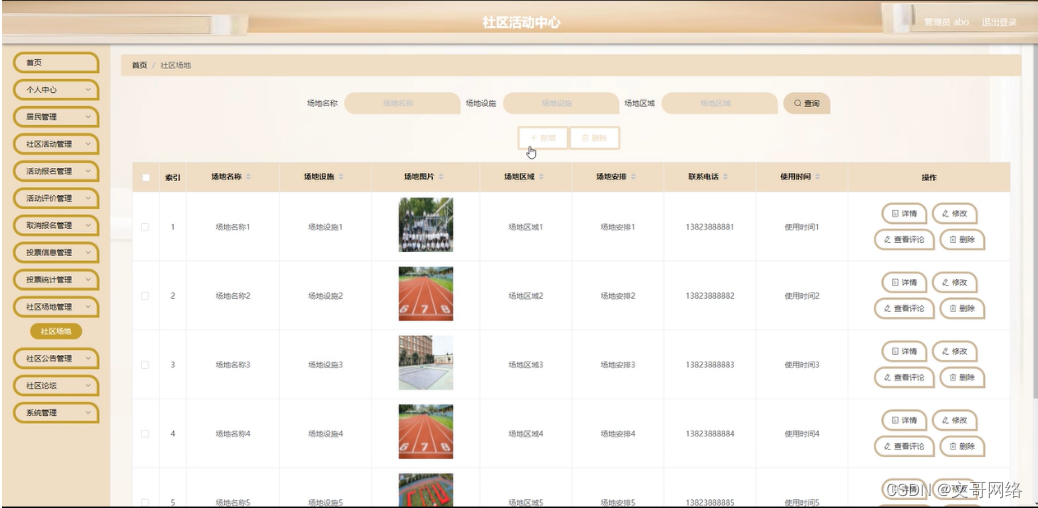This screenshot has width=1038, height=508.
Task: Sort by 场地安排 column sort arrows
Action: pos(633,177)
